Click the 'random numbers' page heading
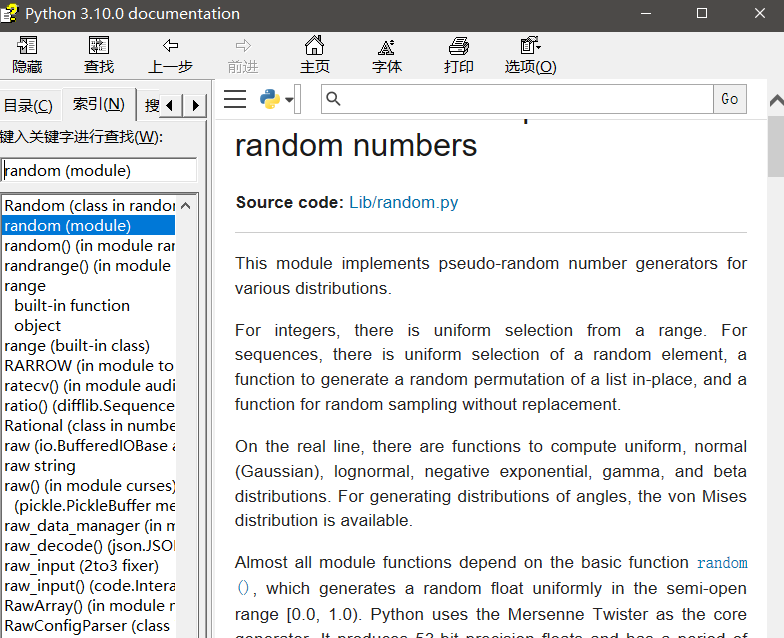The image size is (784, 638). (x=356, y=146)
